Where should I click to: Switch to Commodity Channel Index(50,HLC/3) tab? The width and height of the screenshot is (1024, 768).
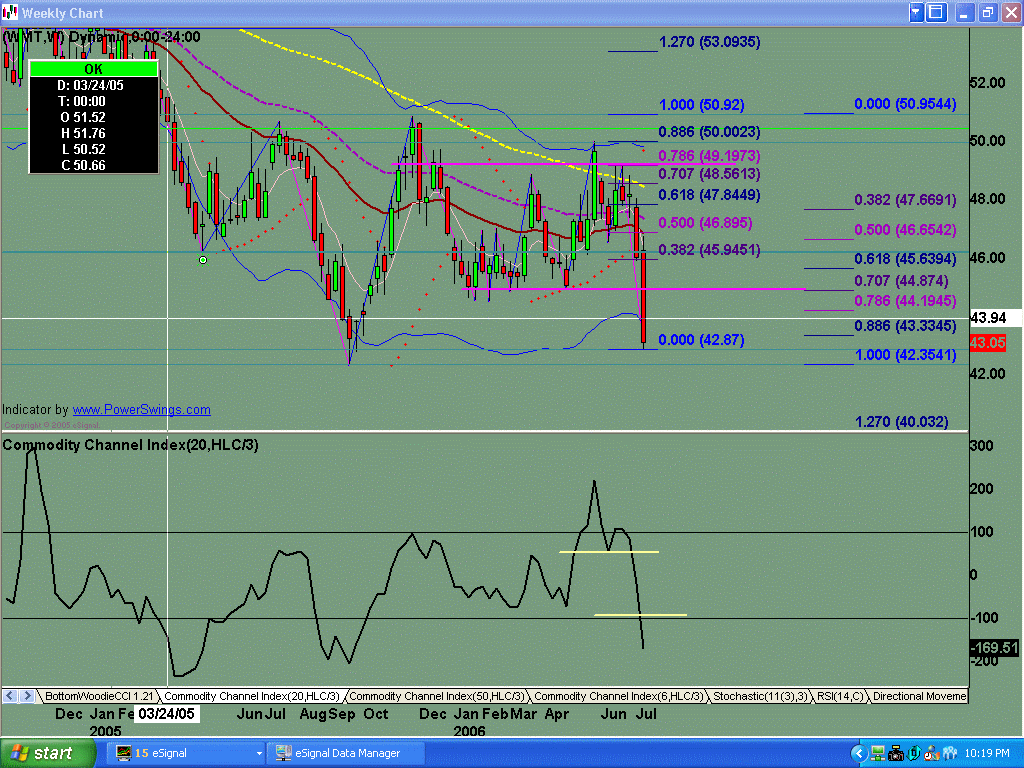pyautogui.click(x=436, y=696)
